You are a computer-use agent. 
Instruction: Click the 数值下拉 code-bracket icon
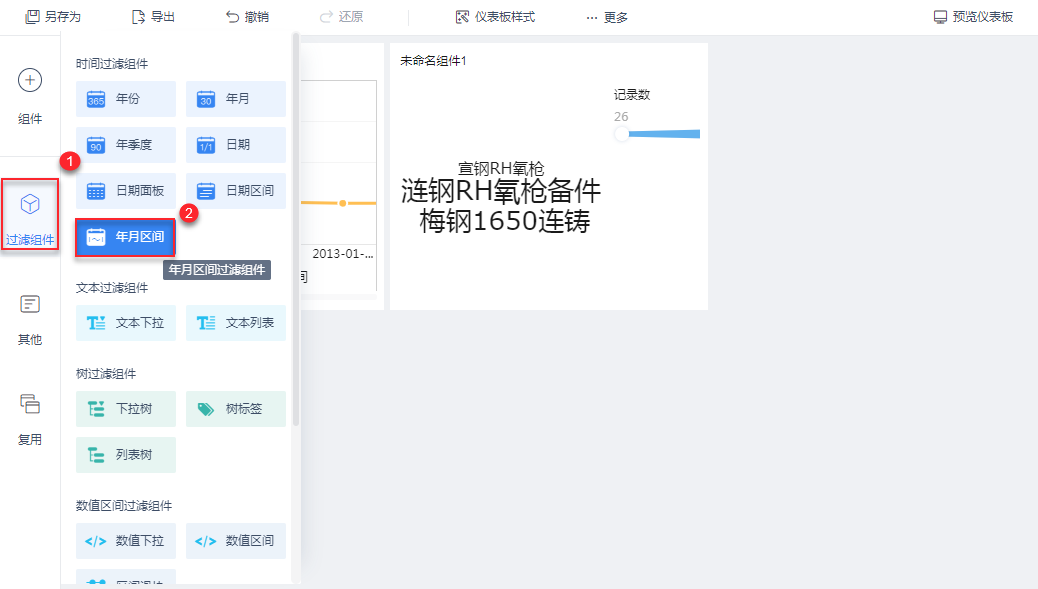tap(95, 541)
